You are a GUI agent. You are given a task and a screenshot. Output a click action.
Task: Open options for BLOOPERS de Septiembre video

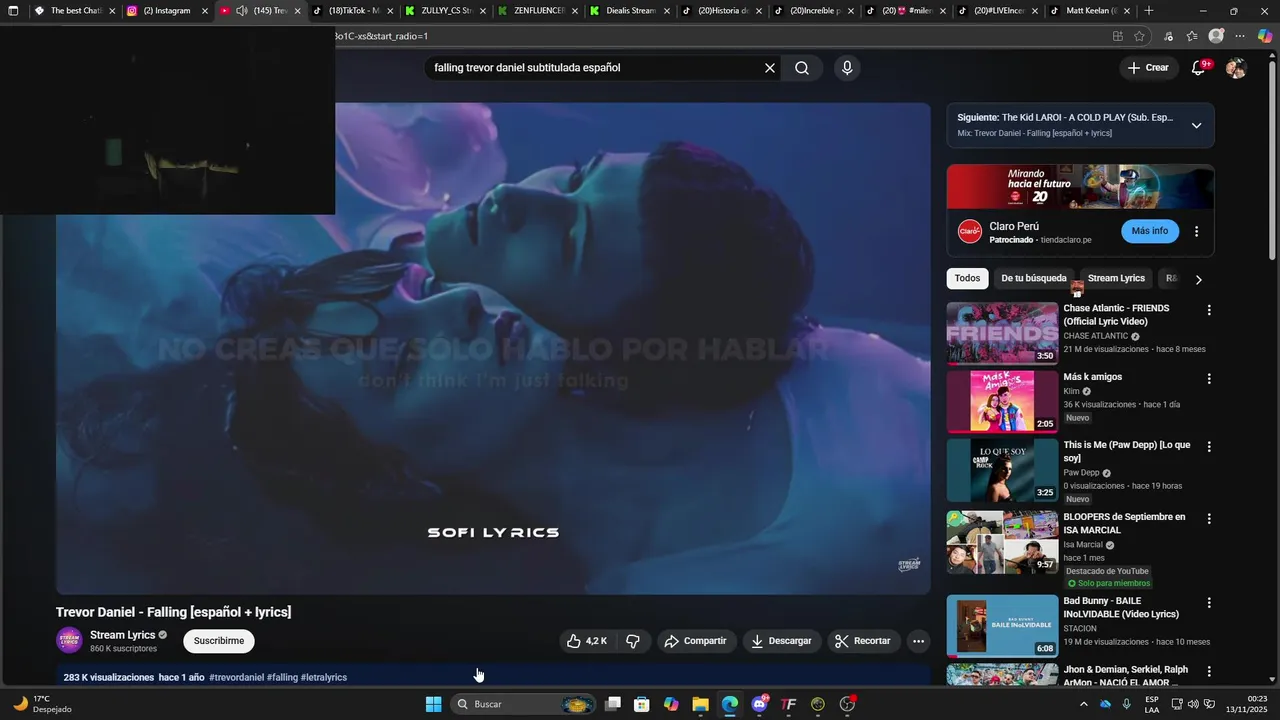click(1209, 519)
